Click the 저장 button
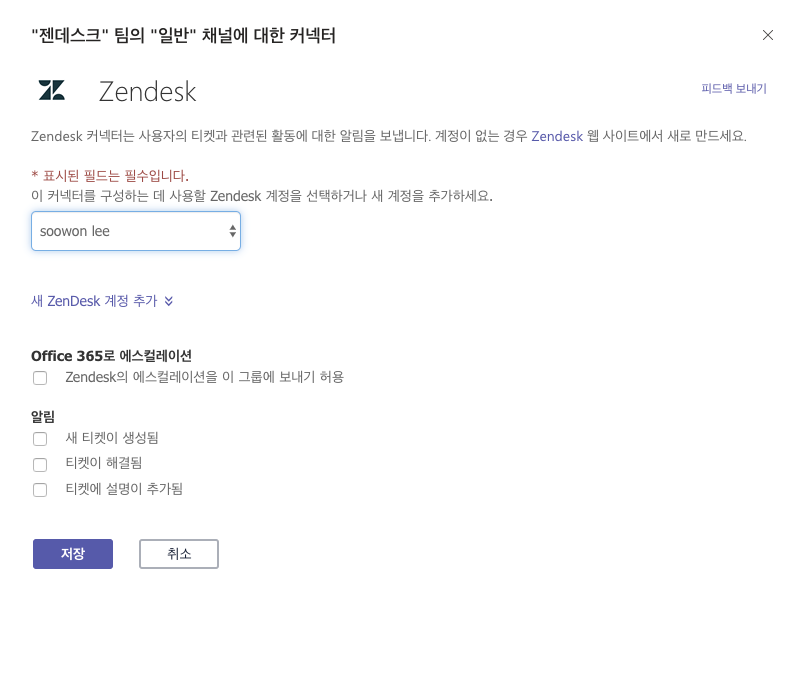Viewport: 796px width, 687px height. [x=73, y=554]
